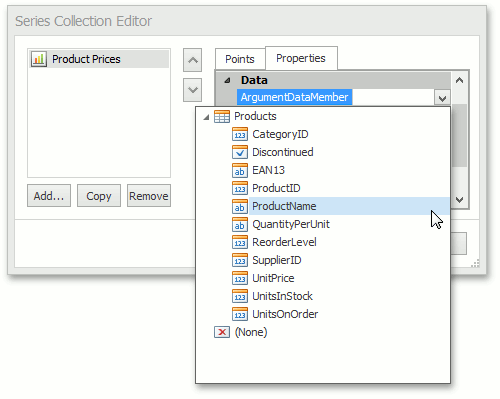500x399 pixels.
Task: Switch to the Points tab
Action: pos(240,59)
